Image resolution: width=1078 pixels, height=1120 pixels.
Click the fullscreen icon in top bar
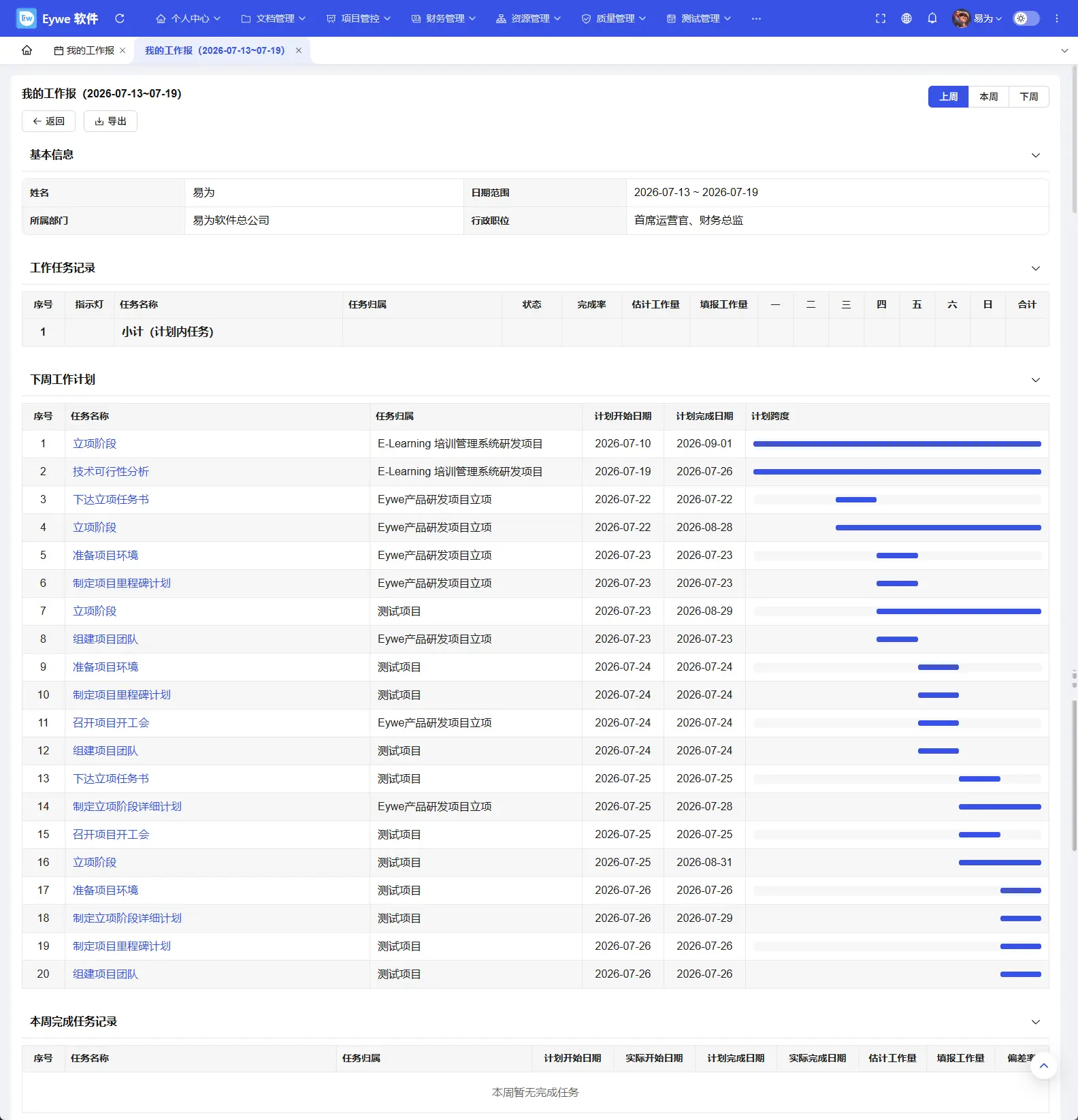881,18
